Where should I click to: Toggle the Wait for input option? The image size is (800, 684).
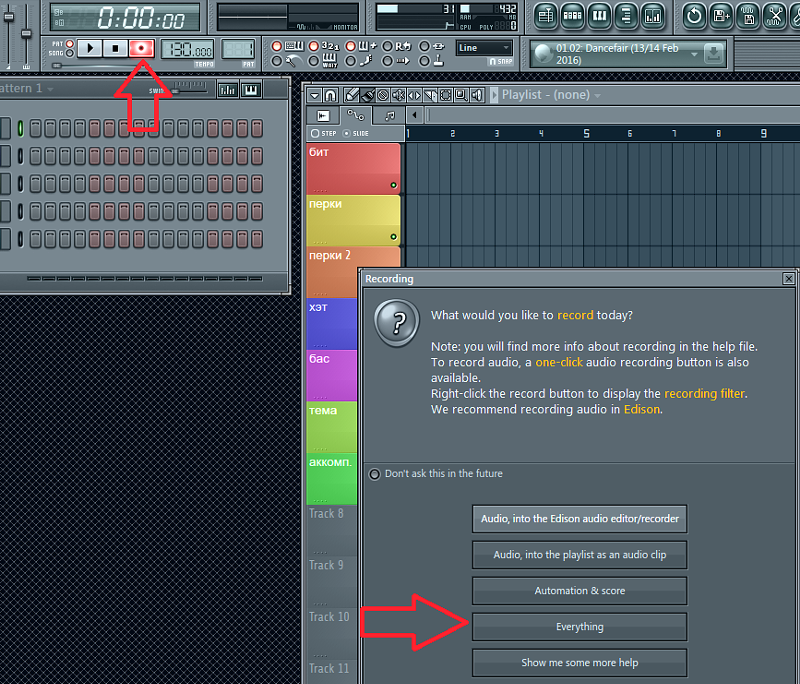coord(314,61)
